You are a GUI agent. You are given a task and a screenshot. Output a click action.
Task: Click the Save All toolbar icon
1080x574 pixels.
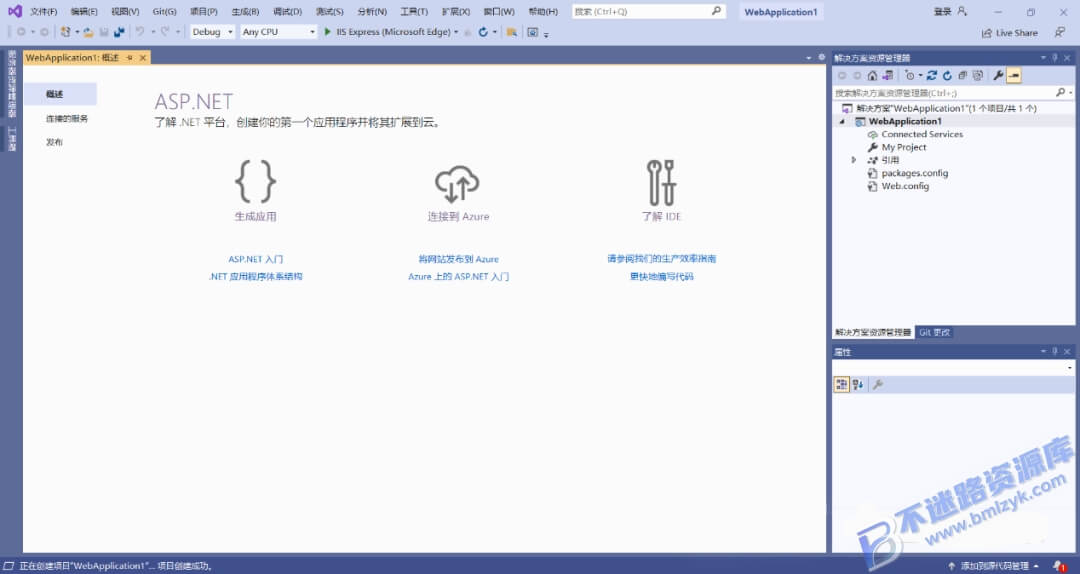[x=119, y=32]
